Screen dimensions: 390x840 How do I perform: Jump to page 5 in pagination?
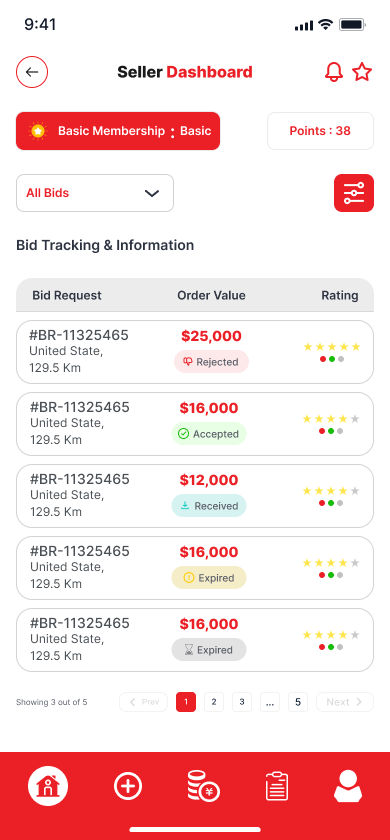tap(298, 702)
